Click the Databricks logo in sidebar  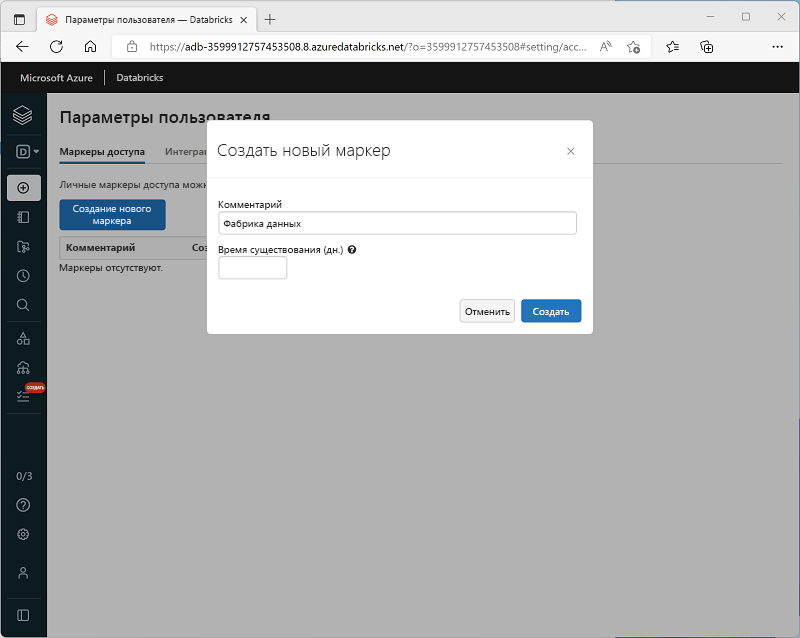(x=22, y=115)
